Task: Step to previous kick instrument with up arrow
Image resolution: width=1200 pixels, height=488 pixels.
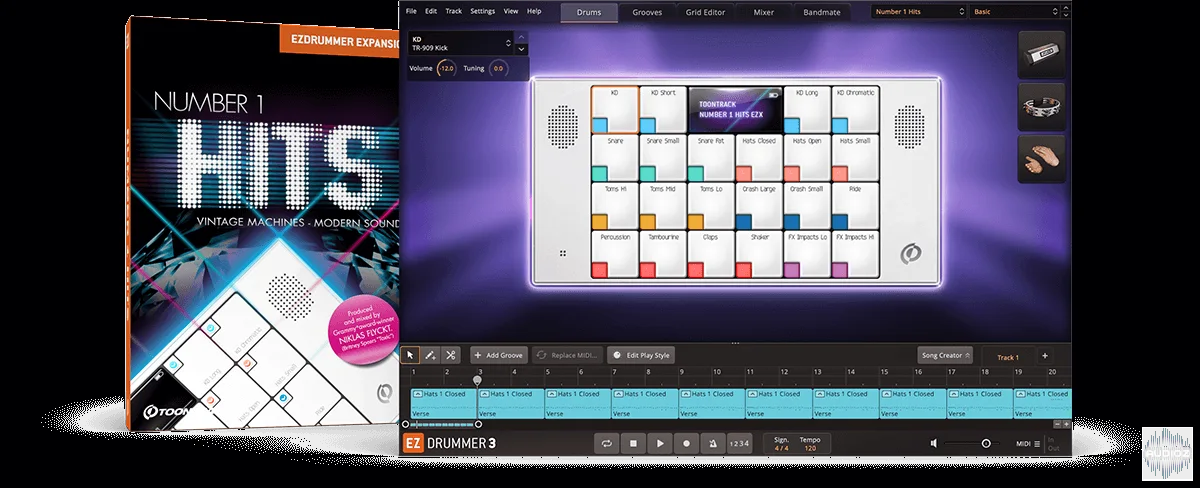Action: point(520,38)
